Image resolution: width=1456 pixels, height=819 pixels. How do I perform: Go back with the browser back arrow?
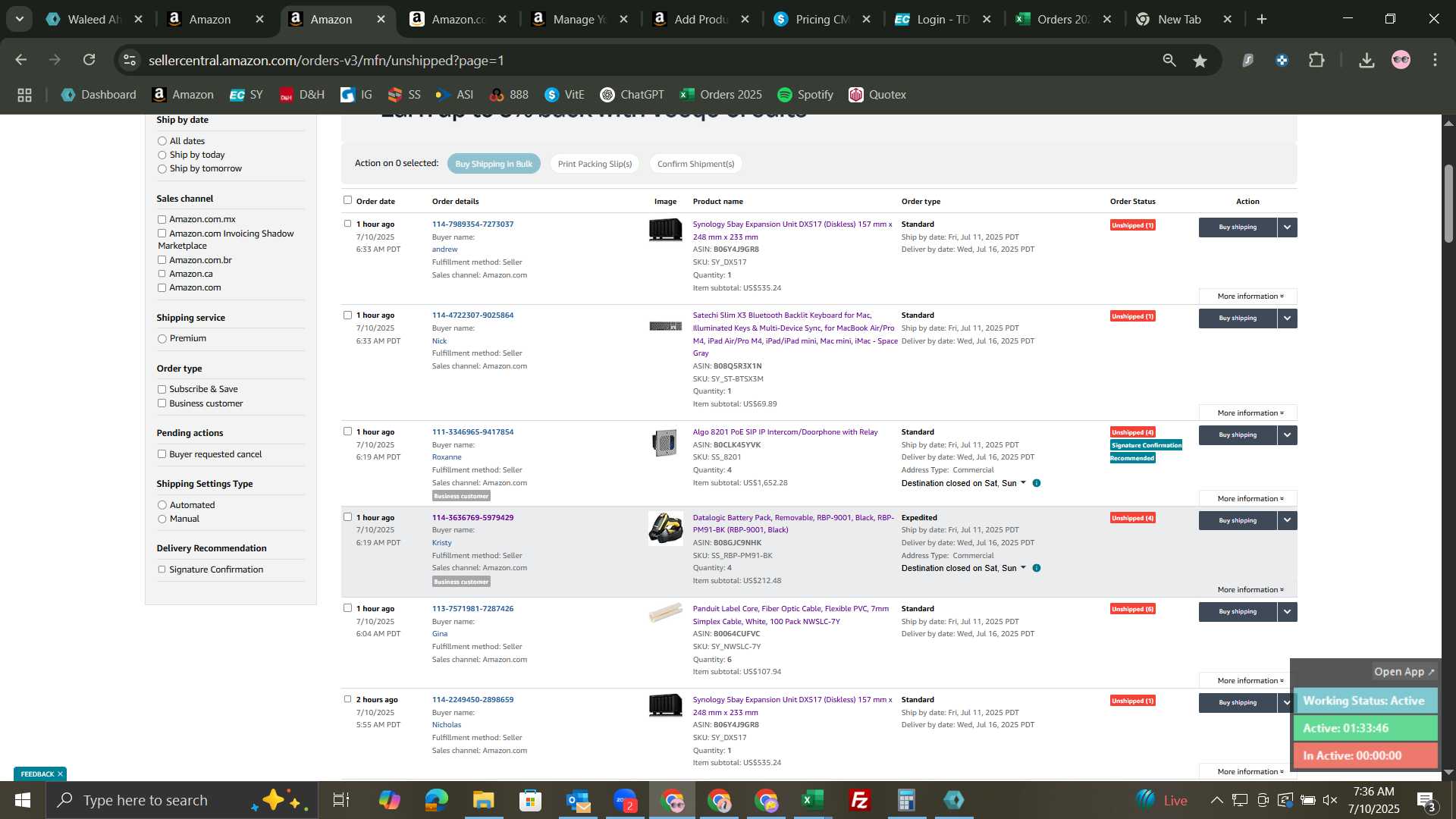(21, 60)
